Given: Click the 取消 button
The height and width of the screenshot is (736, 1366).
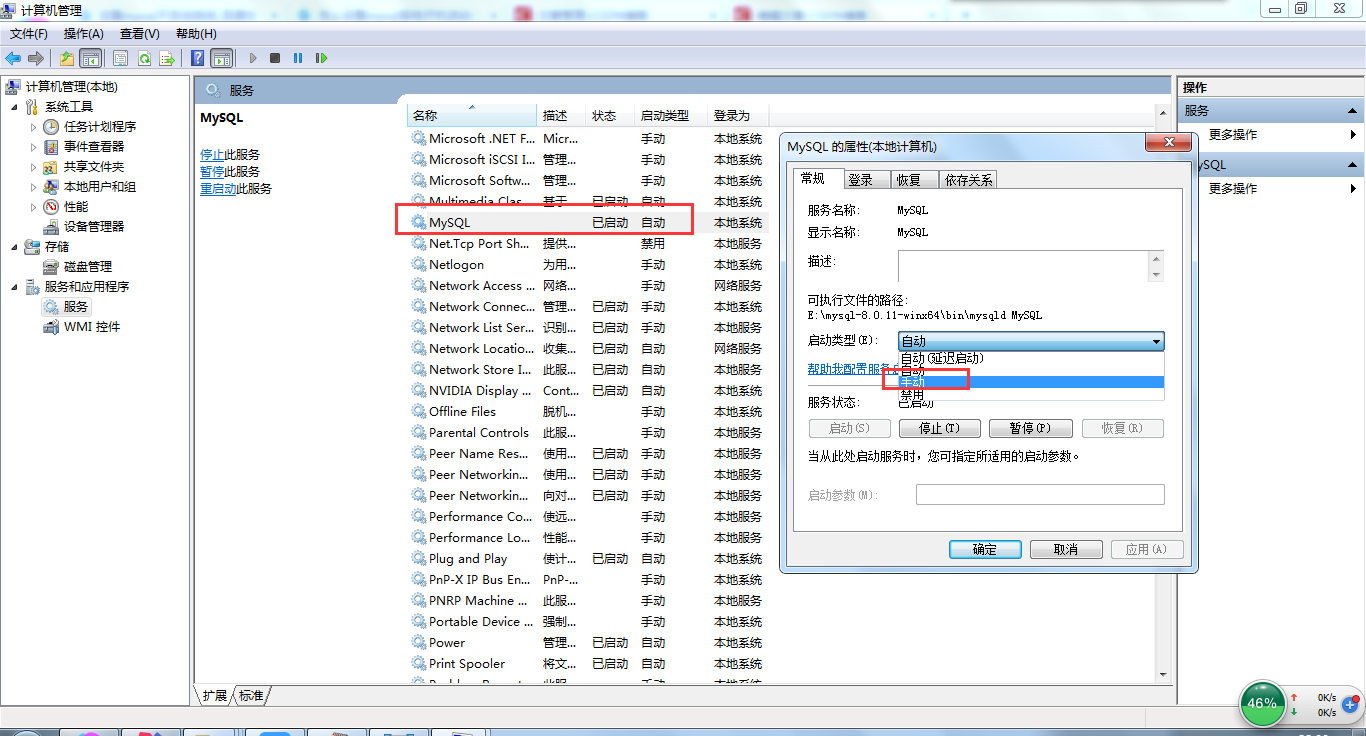Looking at the screenshot, I should 1066,549.
